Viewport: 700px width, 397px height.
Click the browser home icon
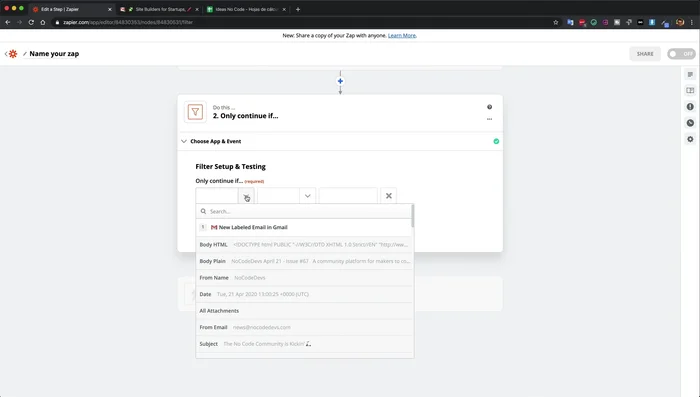click(x=43, y=22)
